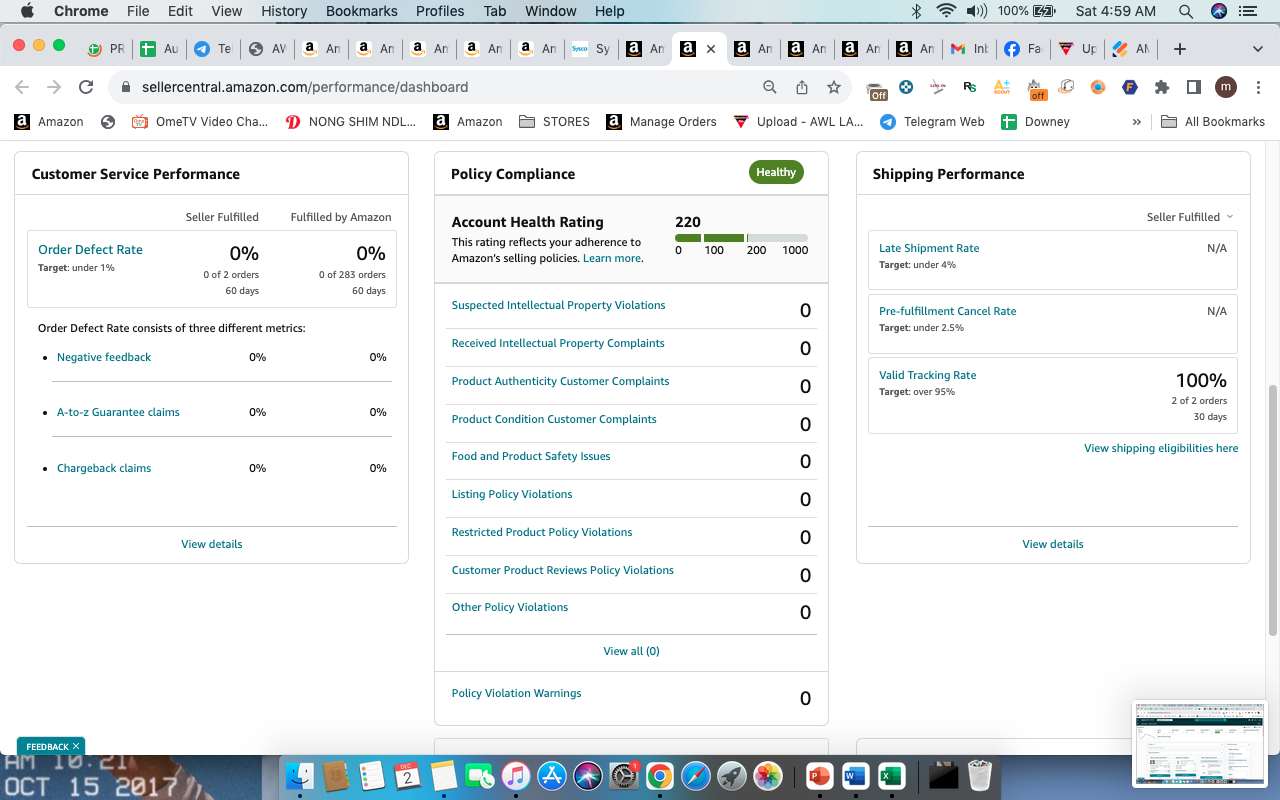Open Microsoft Word from the Dock

click(x=854, y=775)
